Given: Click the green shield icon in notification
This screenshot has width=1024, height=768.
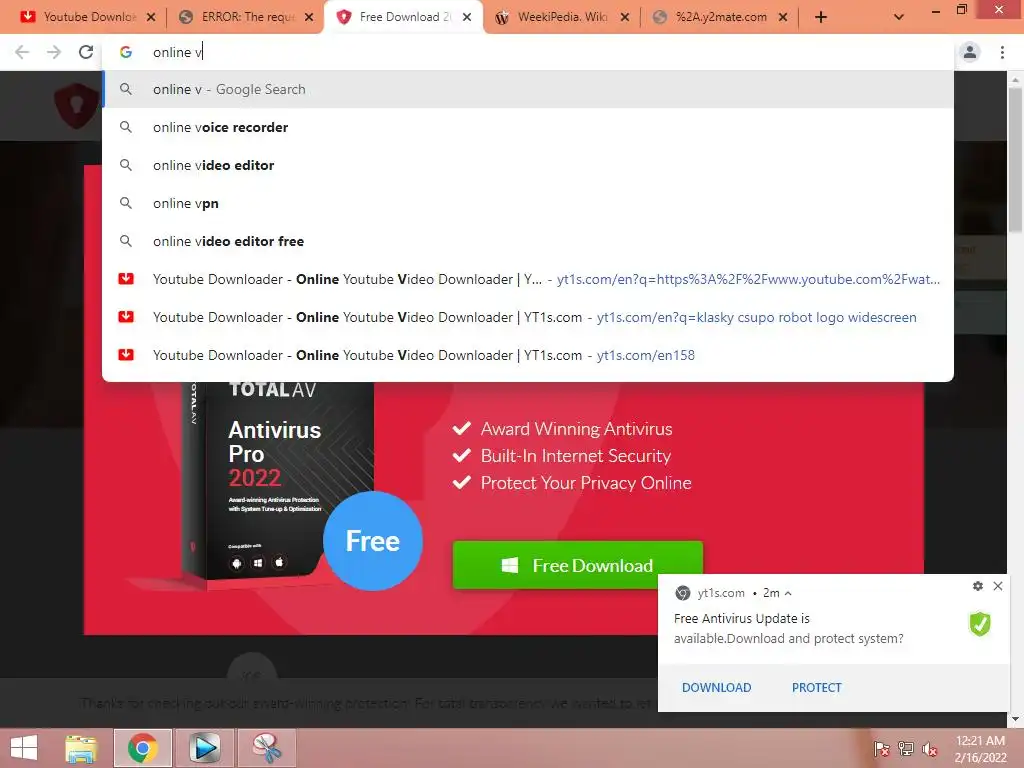Looking at the screenshot, I should 980,624.
